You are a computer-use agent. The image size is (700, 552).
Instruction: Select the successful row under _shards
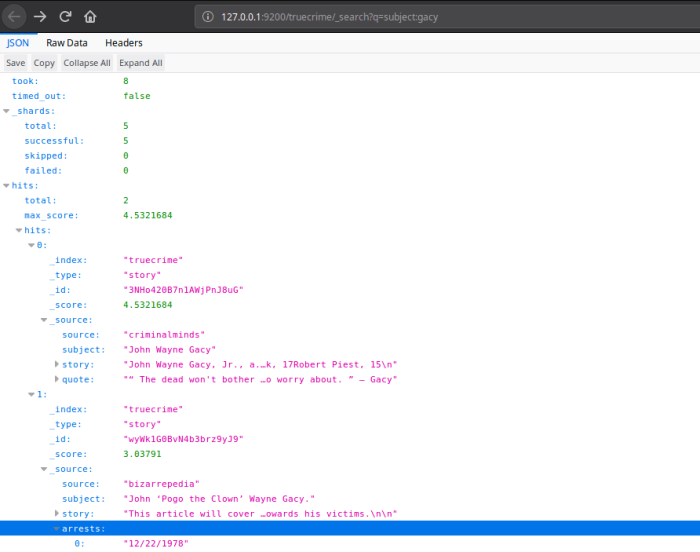tap(350, 141)
